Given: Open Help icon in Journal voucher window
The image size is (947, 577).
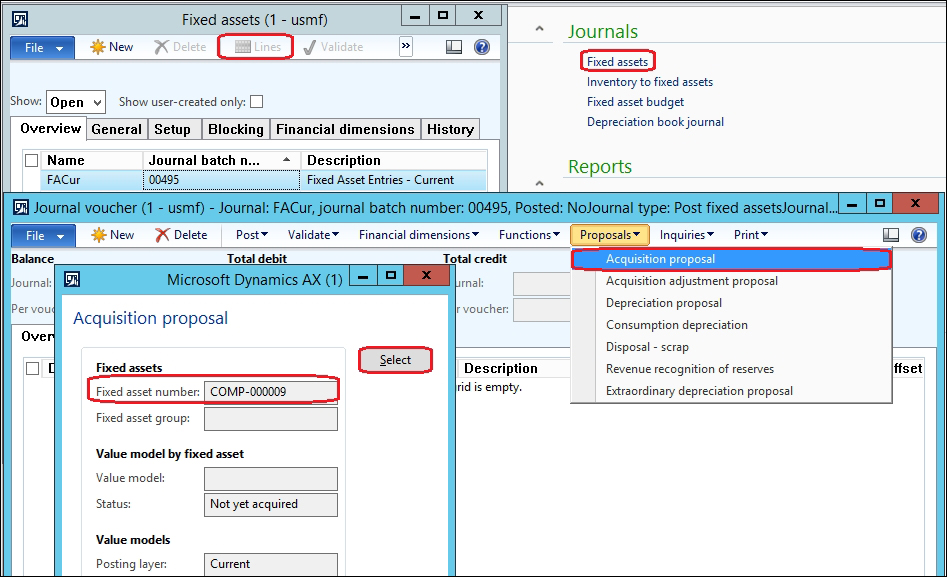Looking at the screenshot, I should point(919,235).
